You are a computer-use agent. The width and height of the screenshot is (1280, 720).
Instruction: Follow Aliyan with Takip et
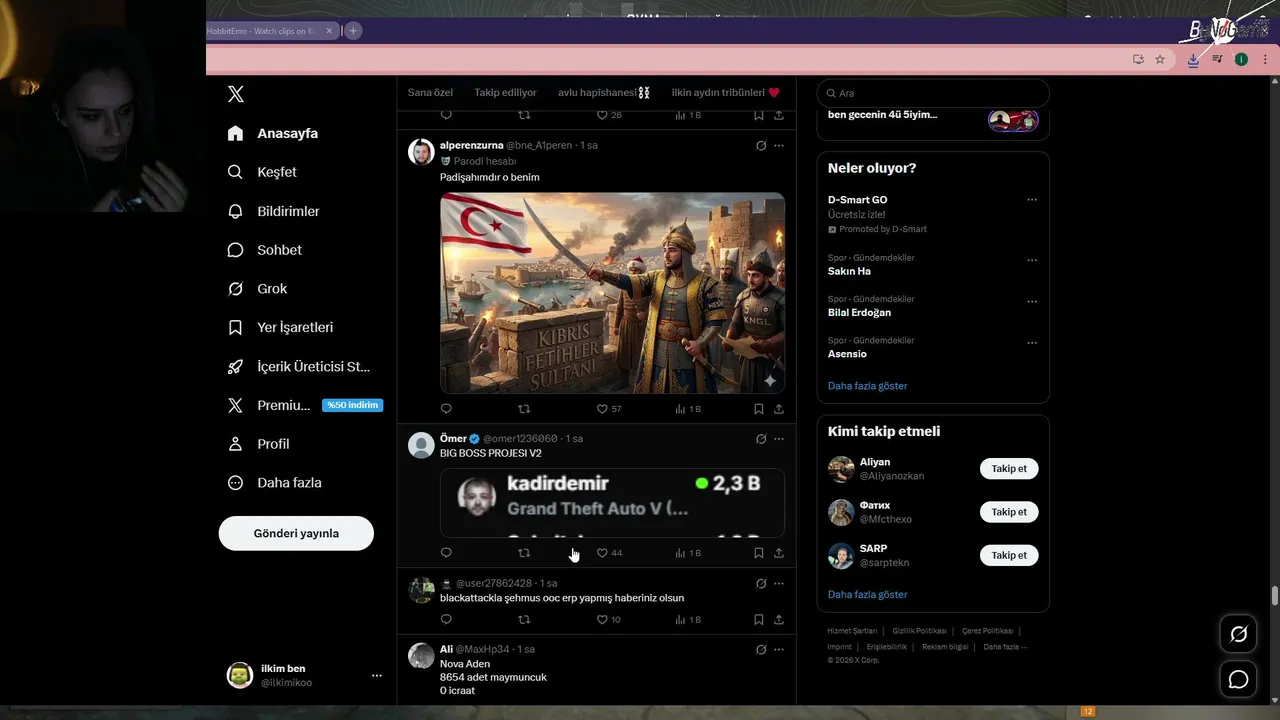pyautogui.click(x=1009, y=469)
